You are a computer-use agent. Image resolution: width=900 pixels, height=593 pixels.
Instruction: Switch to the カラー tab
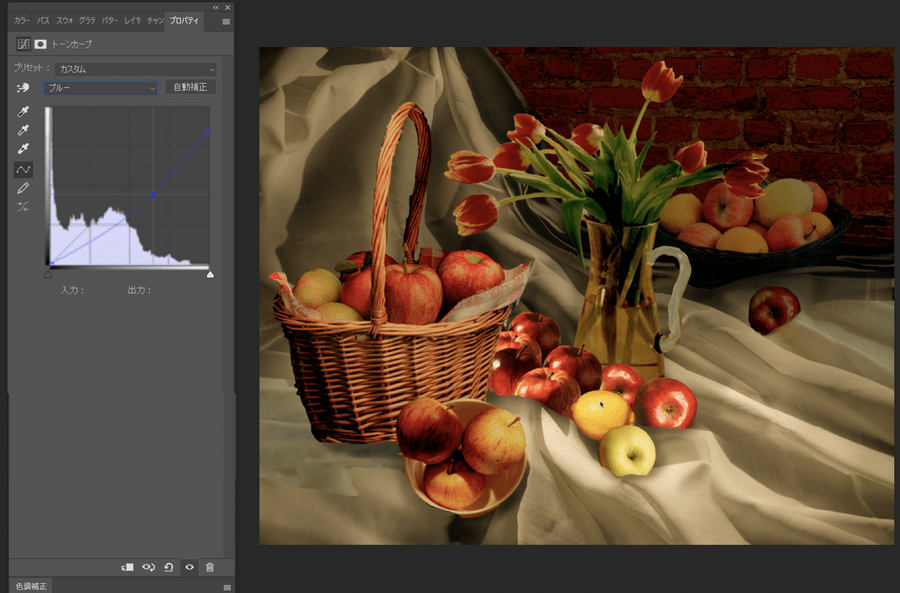[x=22, y=20]
